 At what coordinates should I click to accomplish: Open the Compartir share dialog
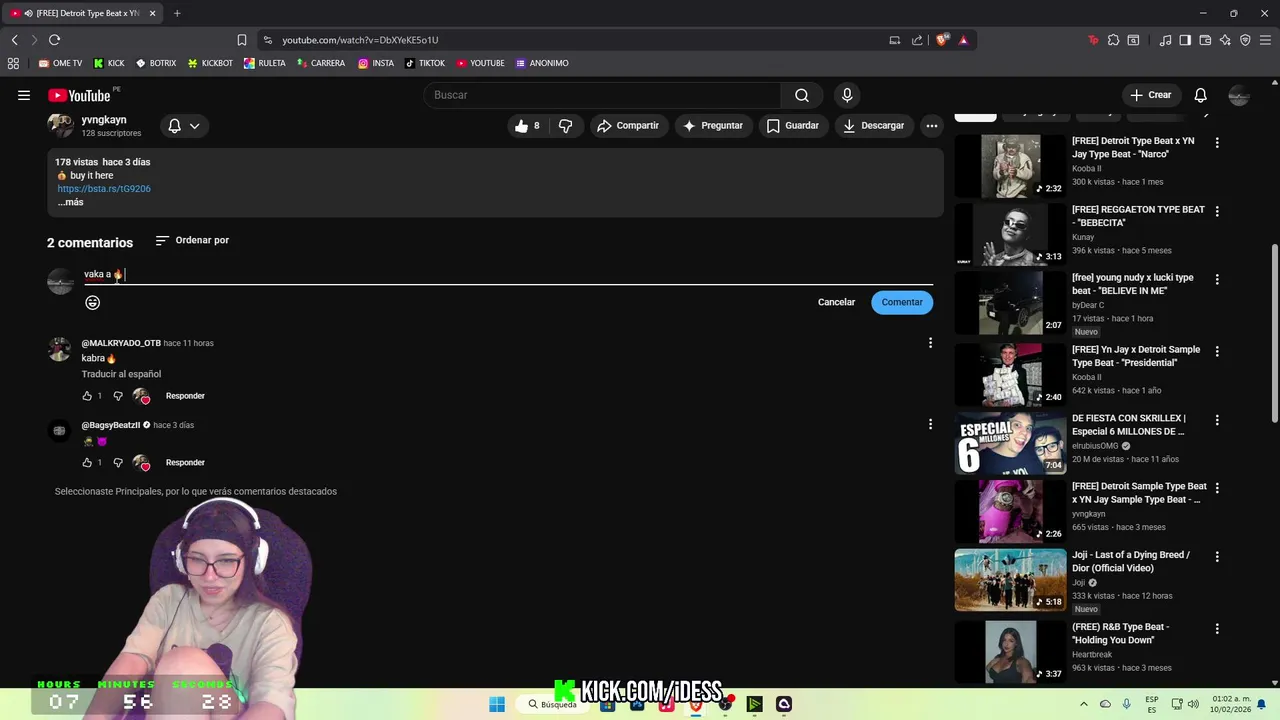click(x=628, y=126)
